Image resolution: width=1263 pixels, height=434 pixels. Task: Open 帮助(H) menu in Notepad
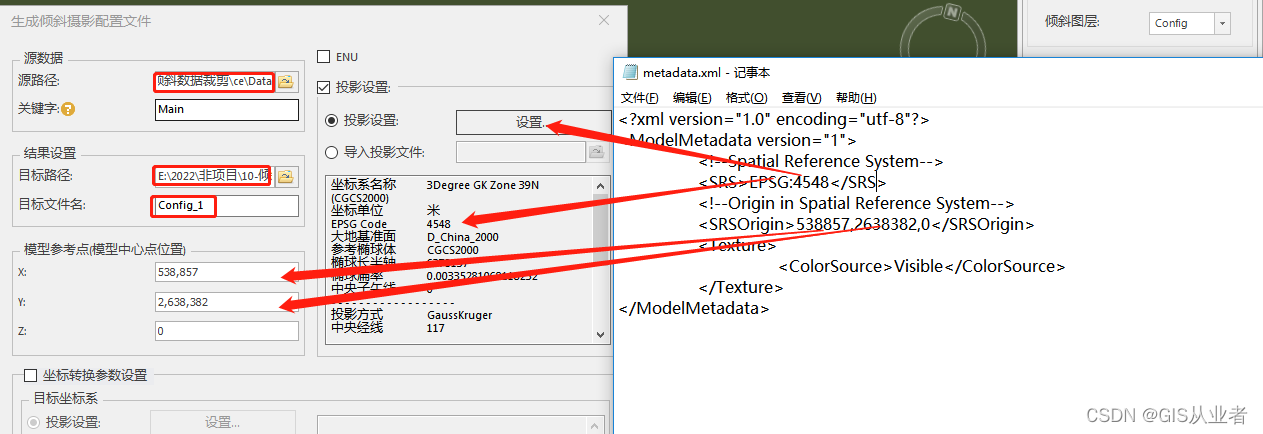[x=856, y=97]
